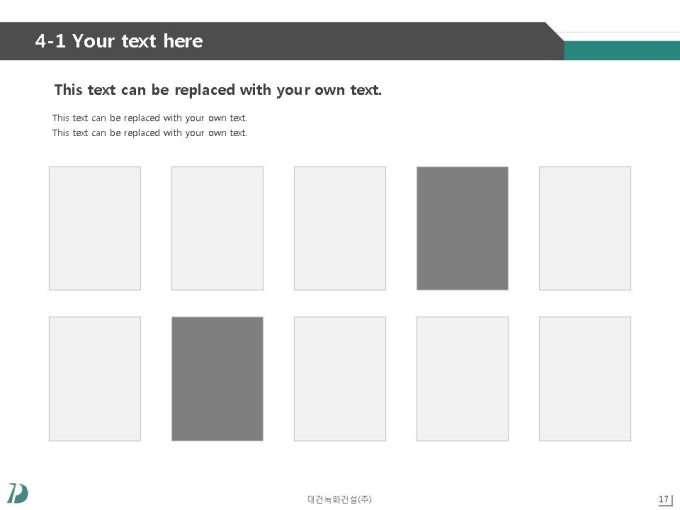Select the first light placeholder in top row
Screen dimensions: 680x510
click(95, 228)
